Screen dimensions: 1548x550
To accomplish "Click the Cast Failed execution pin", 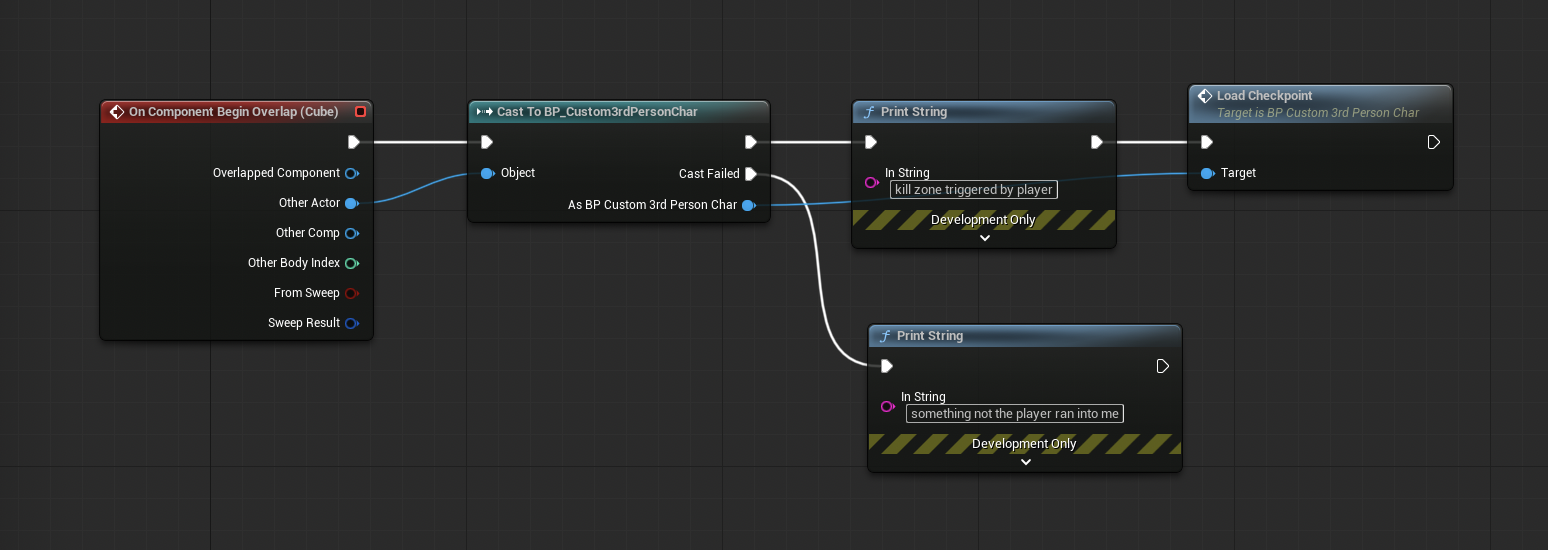I will pos(750,174).
